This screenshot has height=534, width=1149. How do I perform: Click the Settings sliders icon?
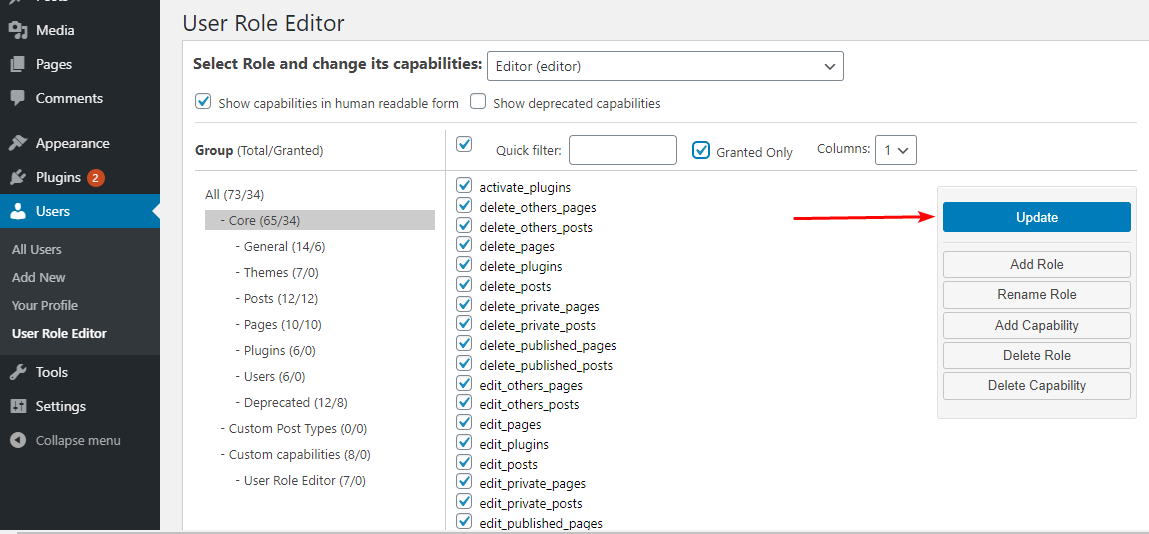pyautogui.click(x=18, y=406)
